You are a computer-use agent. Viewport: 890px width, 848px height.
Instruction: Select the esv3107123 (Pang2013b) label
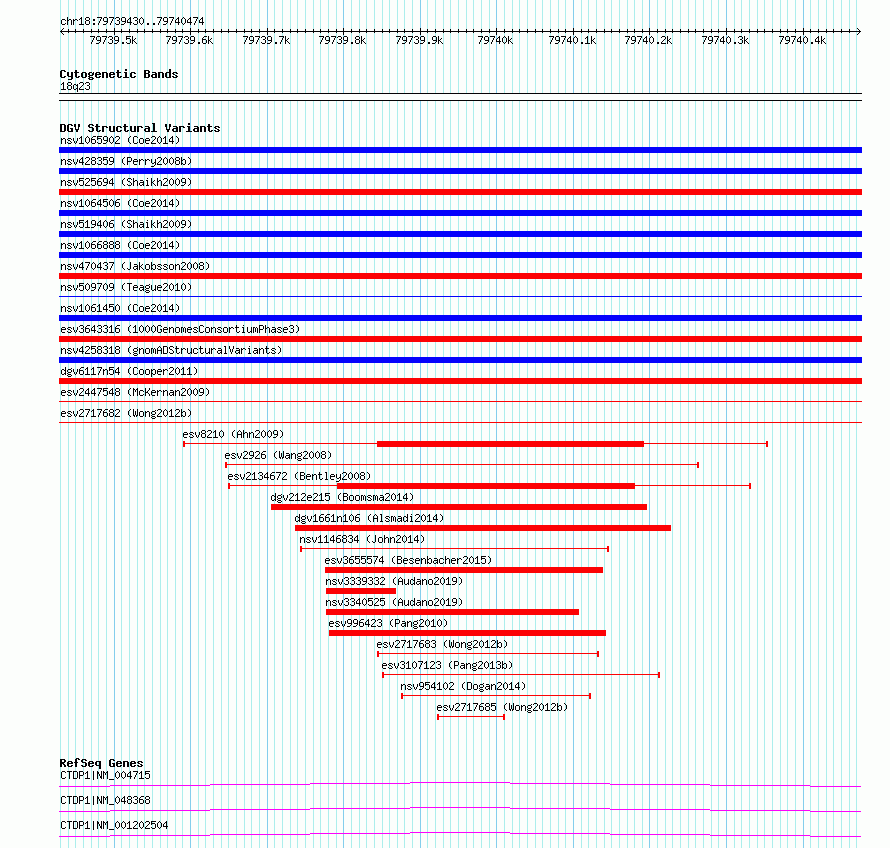tap(447, 665)
